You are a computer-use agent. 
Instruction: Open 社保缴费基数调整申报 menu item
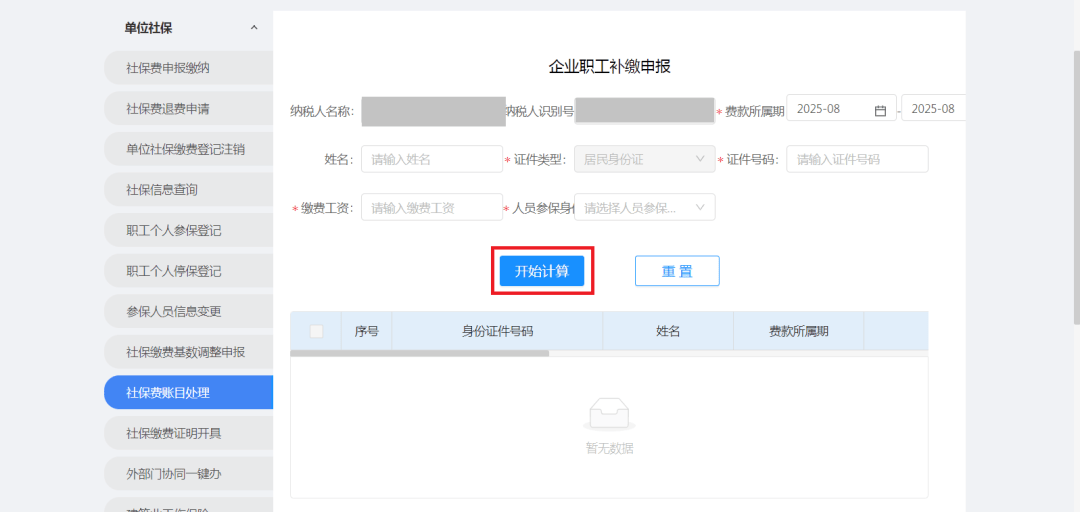point(189,352)
